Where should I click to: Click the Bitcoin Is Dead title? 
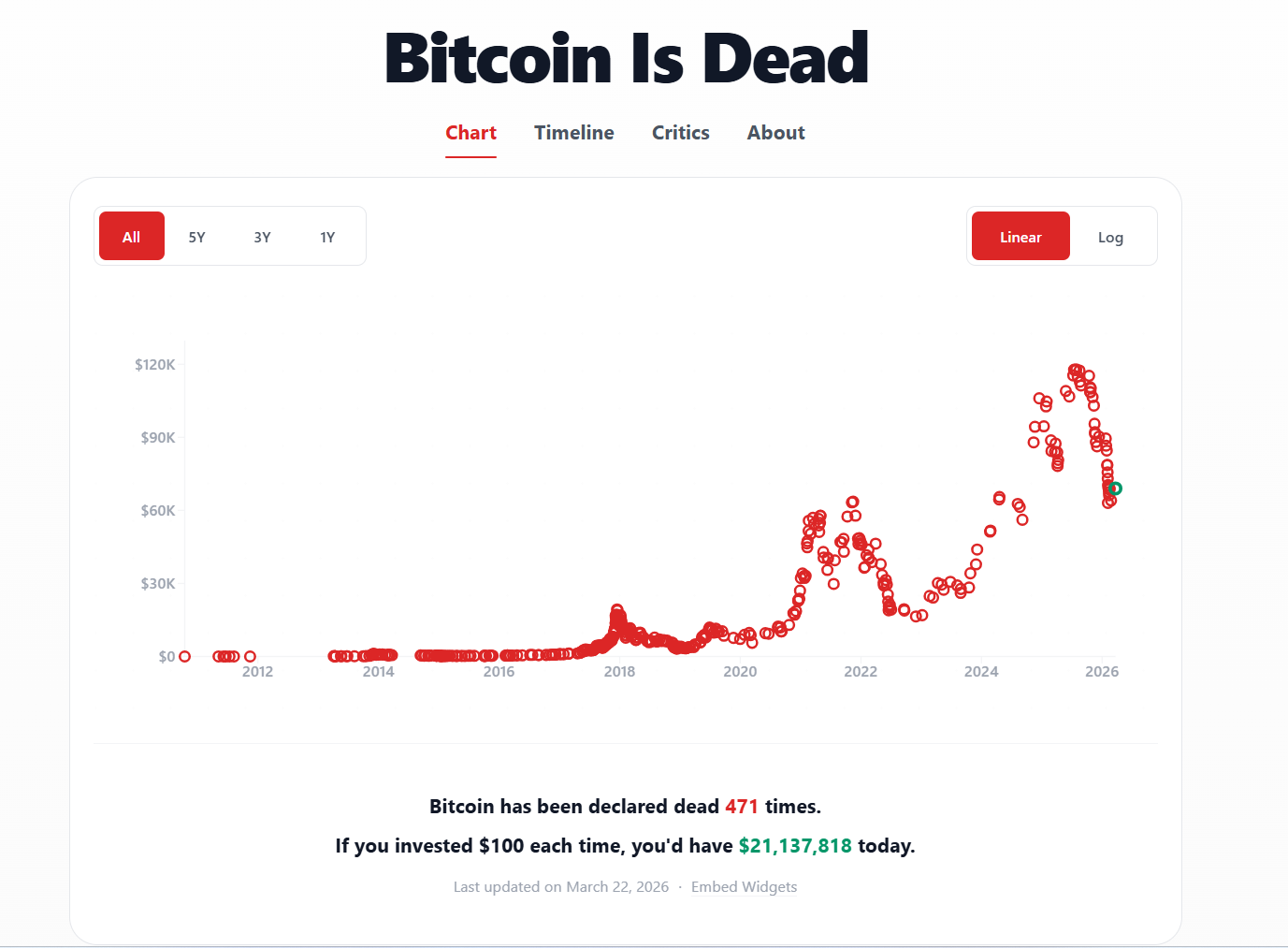tap(627, 58)
